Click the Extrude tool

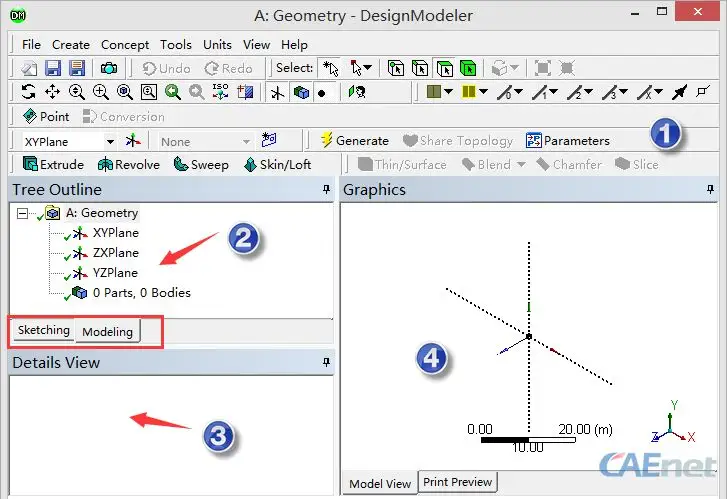(x=53, y=165)
